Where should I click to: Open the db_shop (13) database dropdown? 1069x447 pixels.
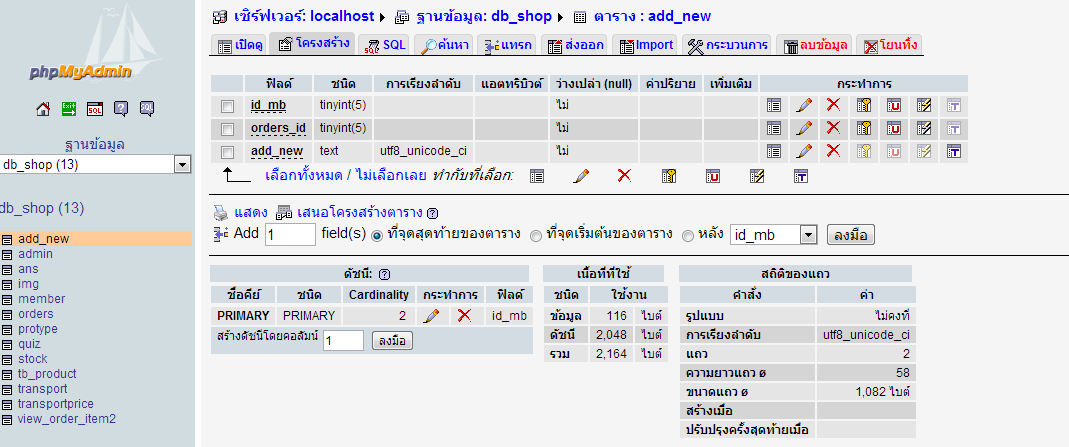pos(95,164)
